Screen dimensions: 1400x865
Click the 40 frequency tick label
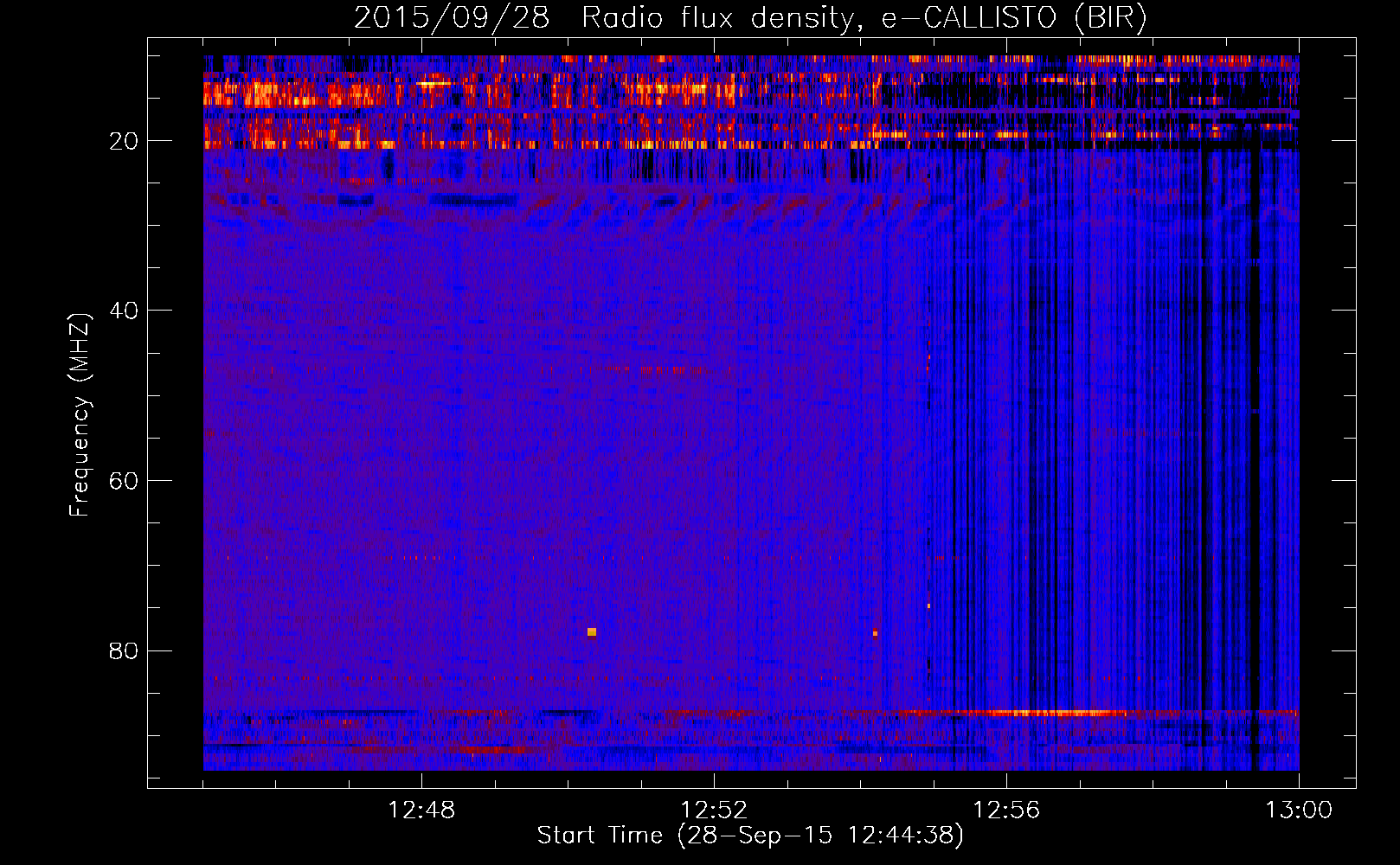pos(124,311)
